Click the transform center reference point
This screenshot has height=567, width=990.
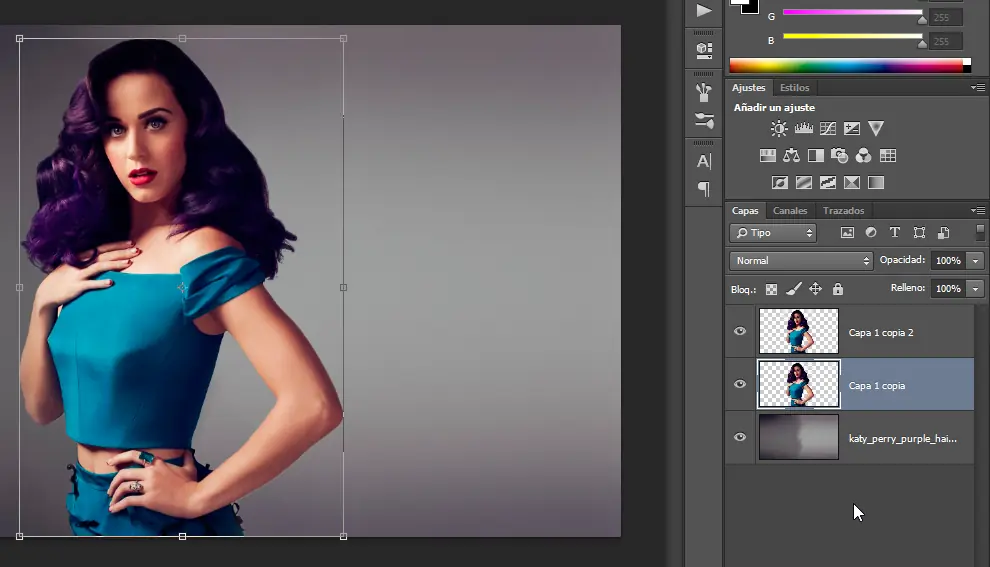tap(182, 288)
